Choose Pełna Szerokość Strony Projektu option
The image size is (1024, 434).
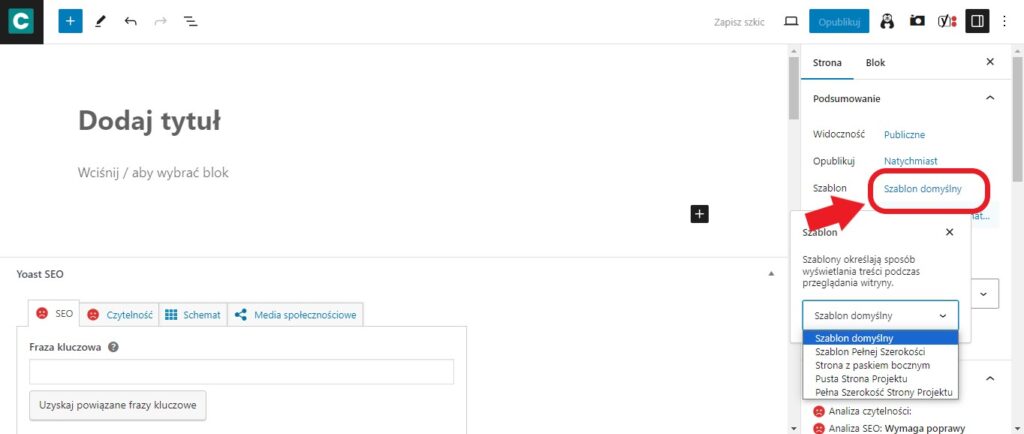(880, 392)
